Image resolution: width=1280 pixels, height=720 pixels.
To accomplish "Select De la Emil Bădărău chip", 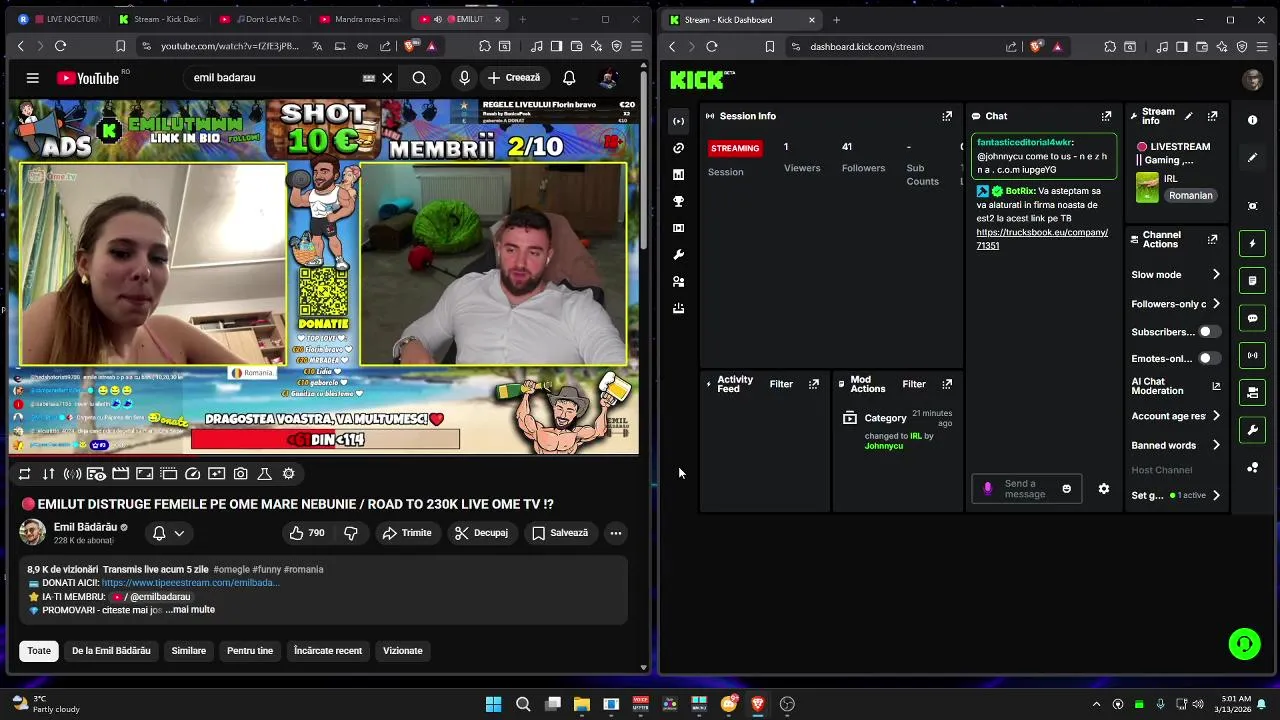I will (111, 651).
